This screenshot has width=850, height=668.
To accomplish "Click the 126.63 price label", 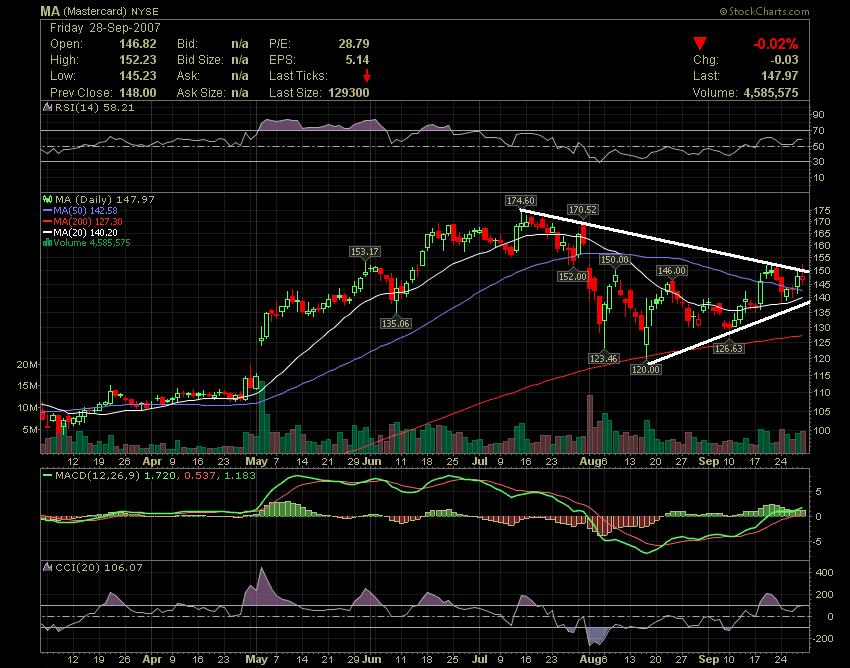I will point(729,348).
